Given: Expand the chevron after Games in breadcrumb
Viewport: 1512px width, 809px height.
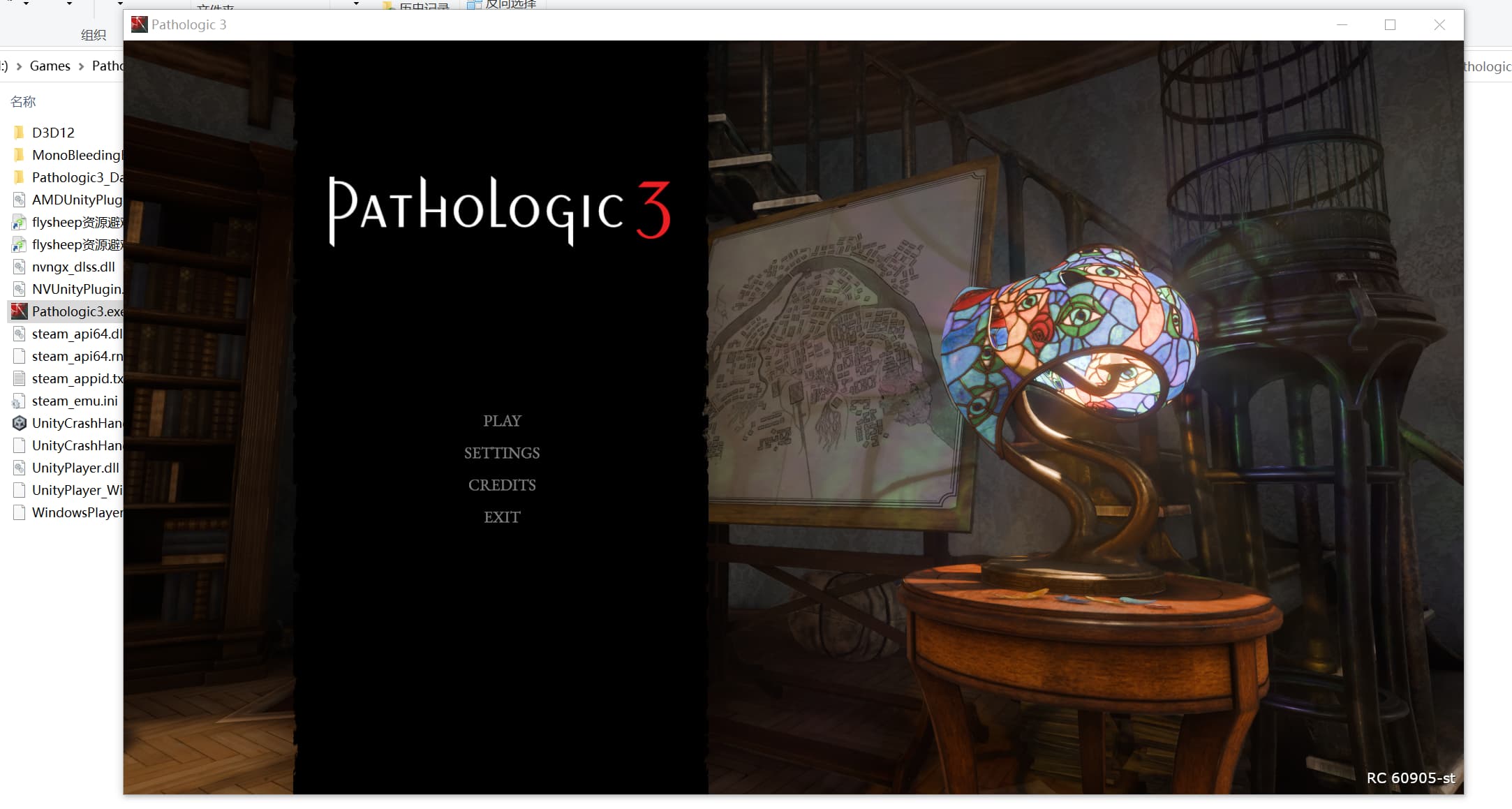Looking at the screenshot, I should point(81,66).
